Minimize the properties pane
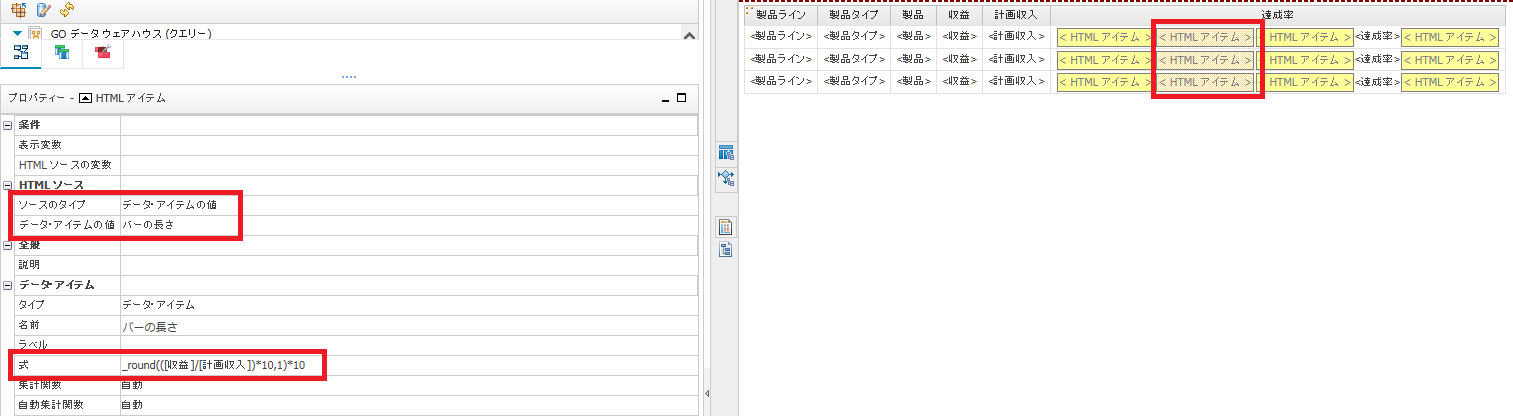Image resolution: width=1513 pixels, height=416 pixels. pos(666,99)
